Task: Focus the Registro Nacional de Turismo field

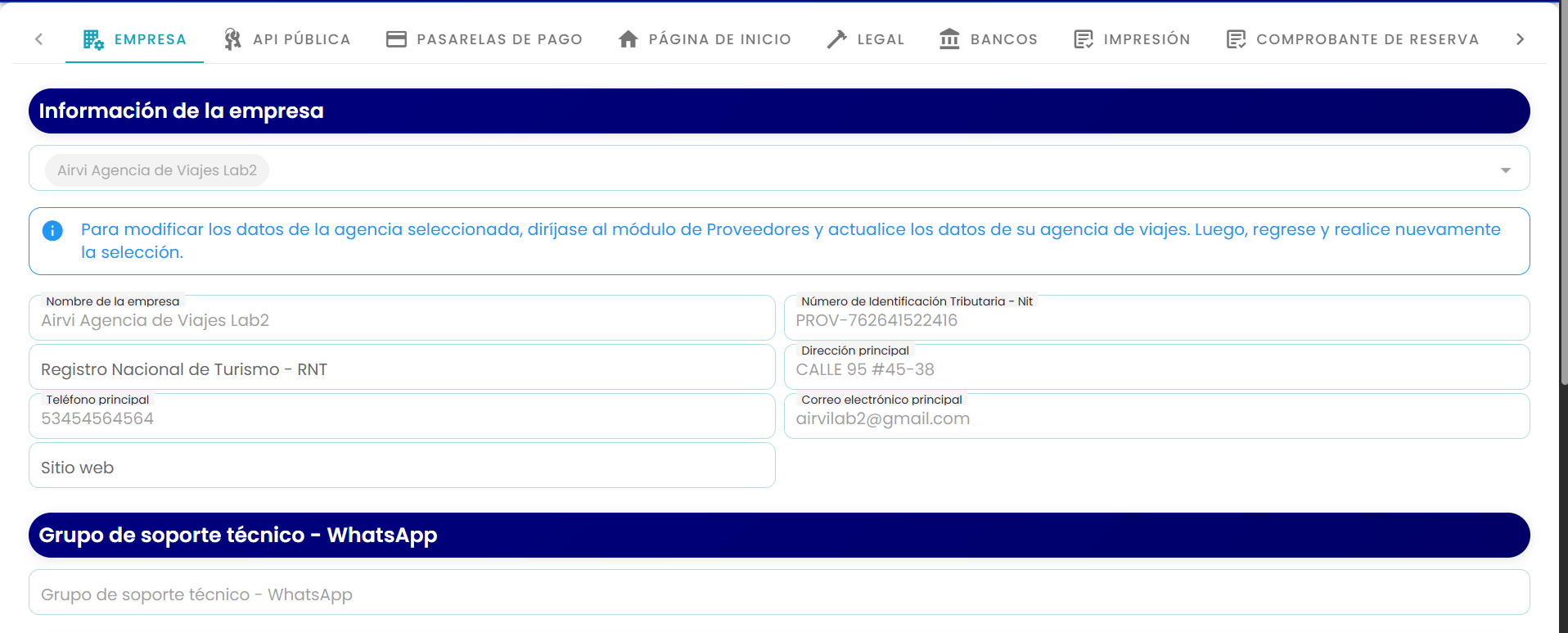Action: pyautogui.click(x=402, y=367)
